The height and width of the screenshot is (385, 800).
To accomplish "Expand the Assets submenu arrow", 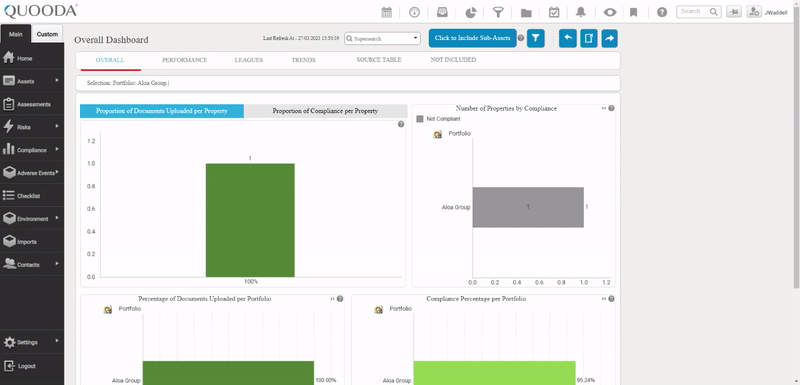I will tap(57, 80).
